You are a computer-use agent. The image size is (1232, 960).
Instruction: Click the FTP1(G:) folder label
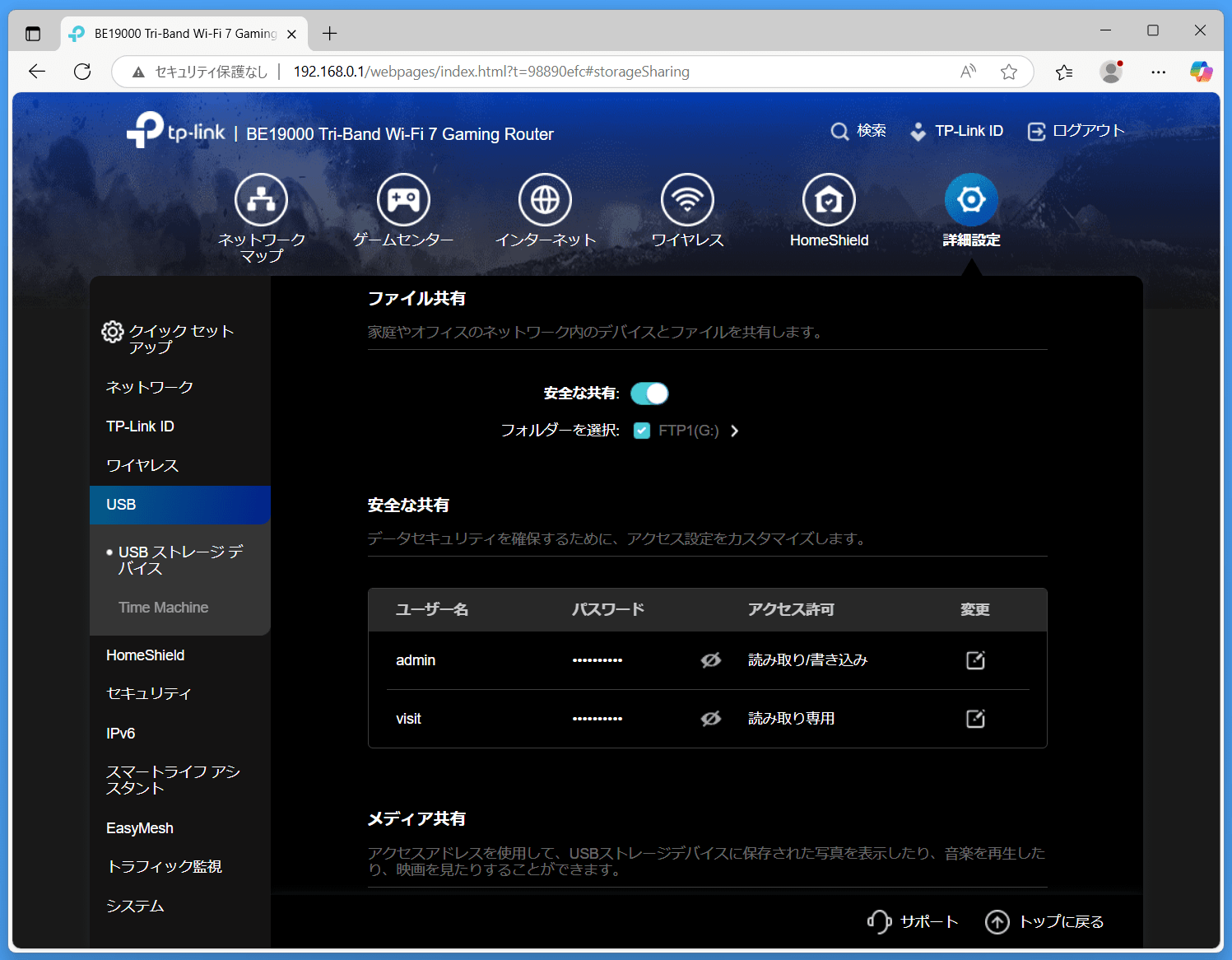tap(689, 431)
